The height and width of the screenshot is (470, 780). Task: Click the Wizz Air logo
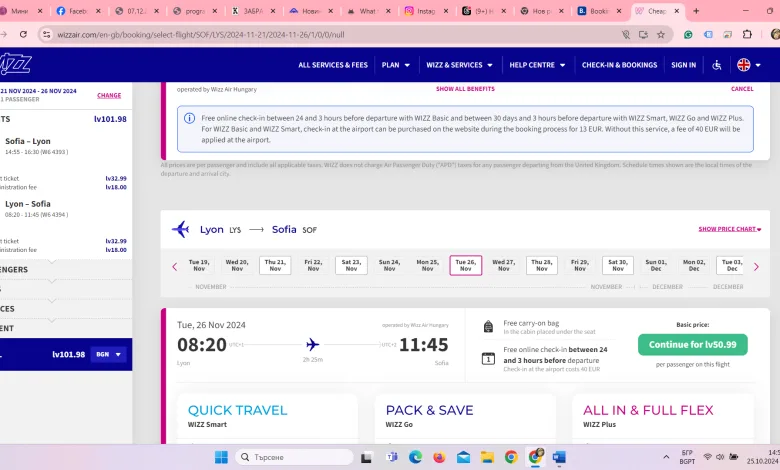pos(15,64)
